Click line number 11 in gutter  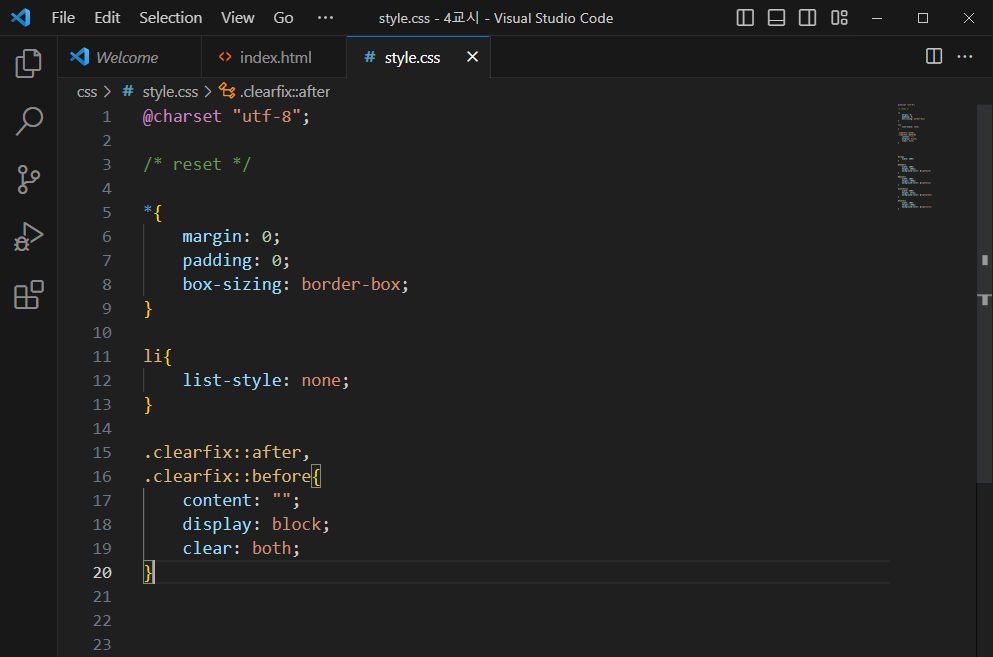(102, 357)
